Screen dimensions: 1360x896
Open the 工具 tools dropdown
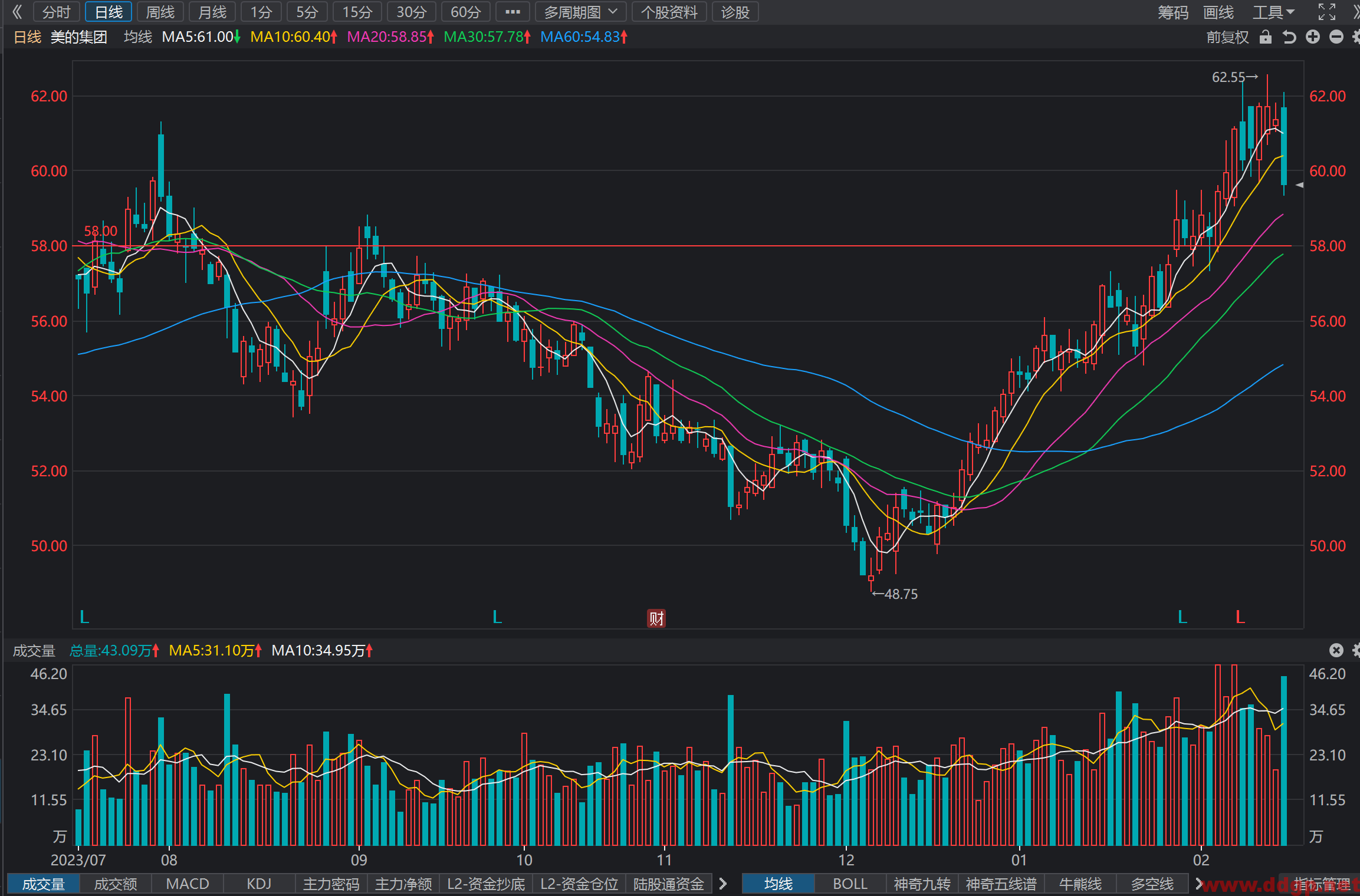(x=1274, y=12)
